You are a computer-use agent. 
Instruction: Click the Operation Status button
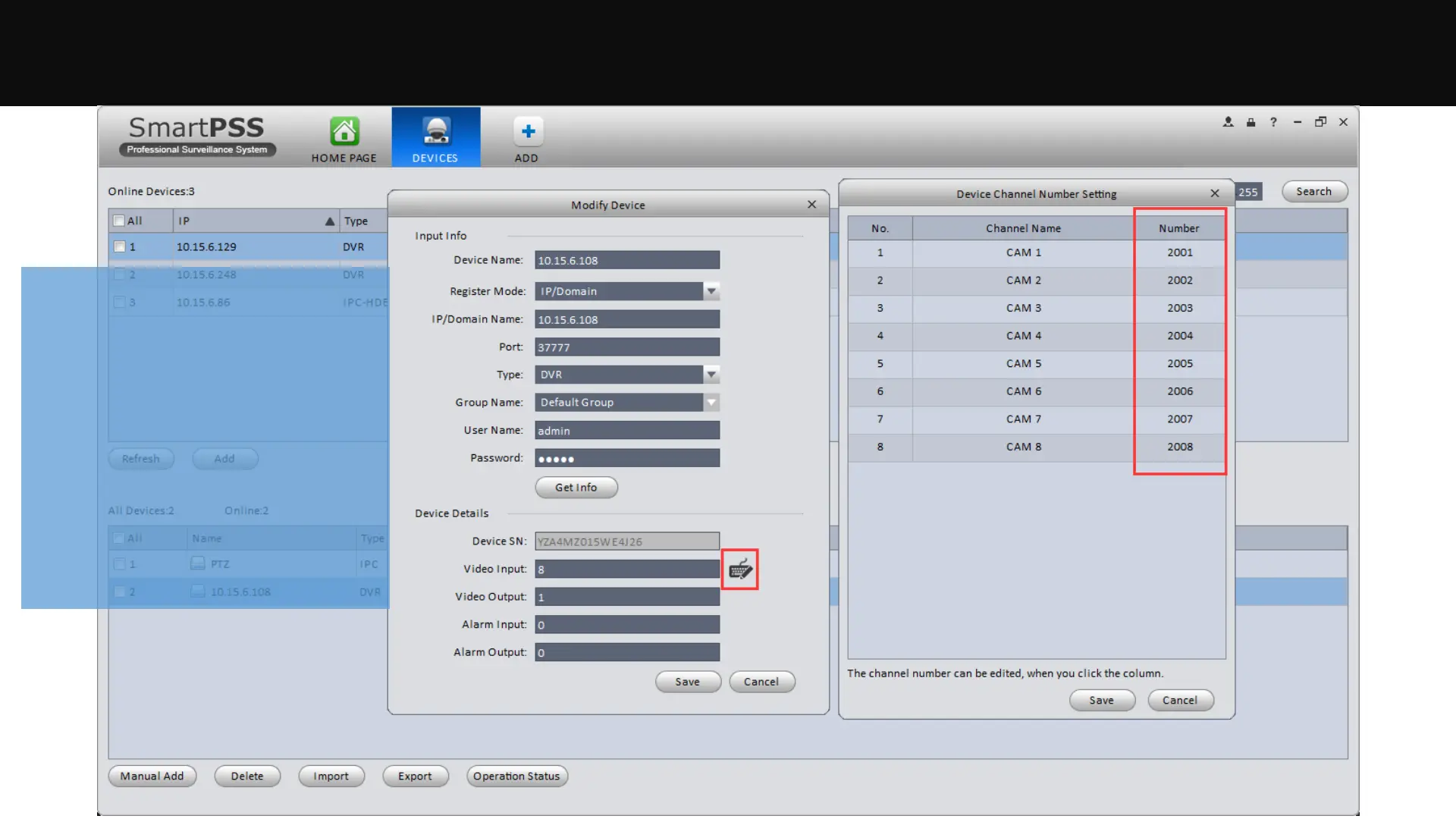(x=516, y=776)
